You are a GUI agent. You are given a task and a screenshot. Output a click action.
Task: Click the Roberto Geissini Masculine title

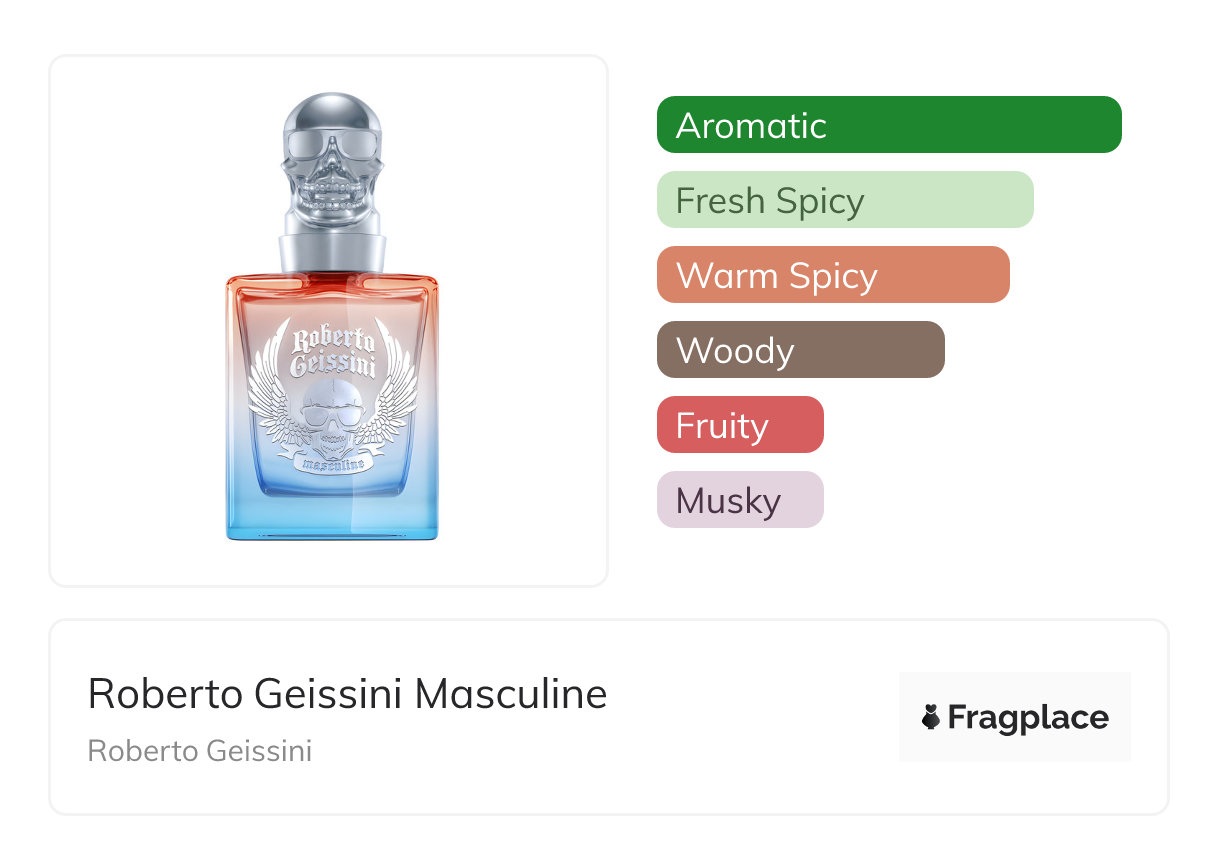tap(347, 694)
